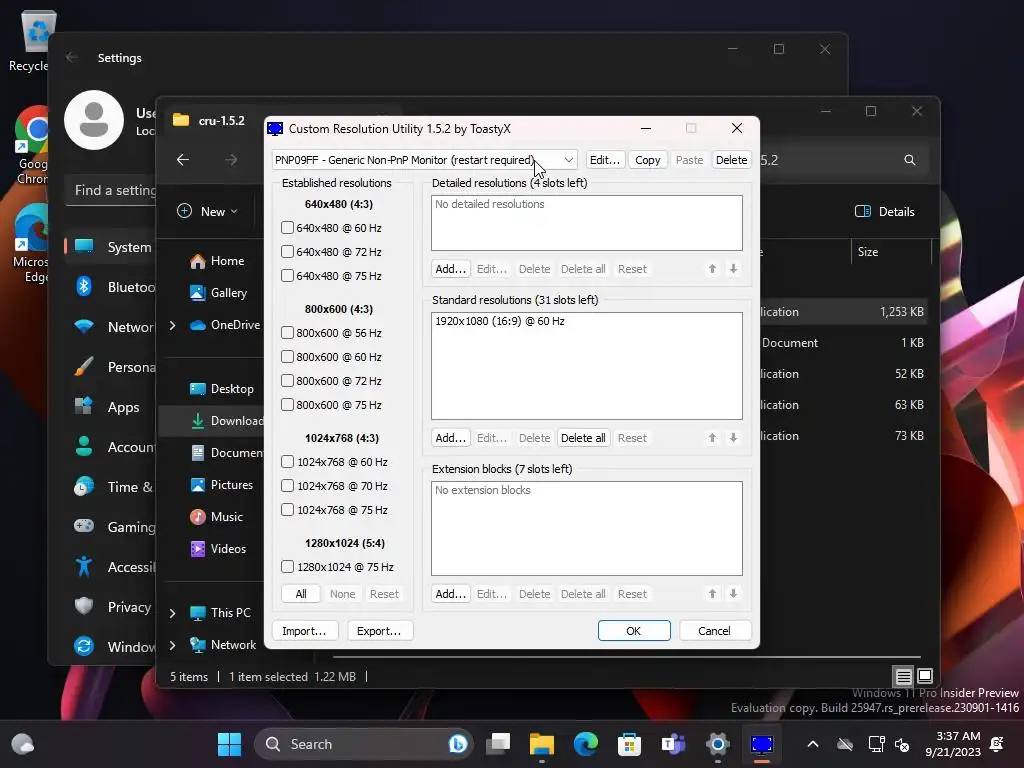Viewport: 1024px width, 768px height.
Task: Open Music folder in sidebar
Action: pyautogui.click(x=217, y=517)
